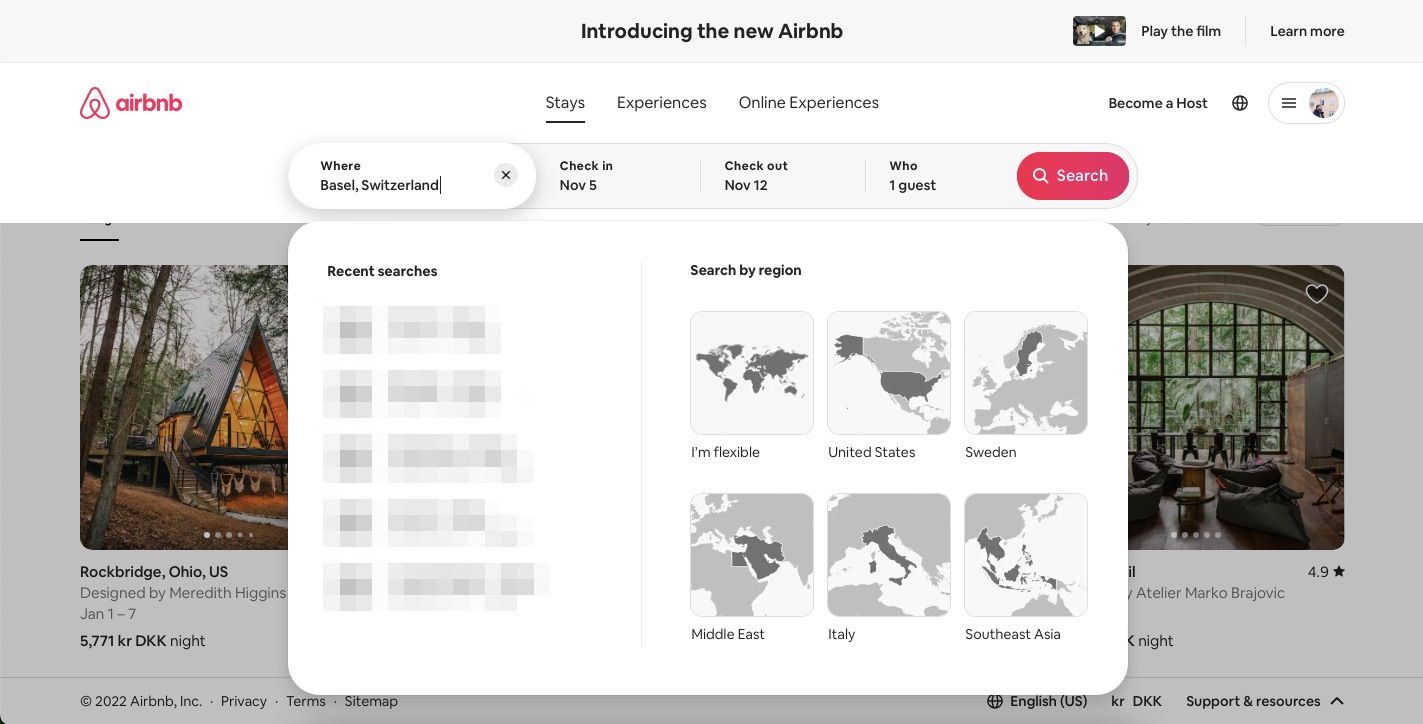
Task: Open the Check in date picker
Action: (x=600, y=175)
